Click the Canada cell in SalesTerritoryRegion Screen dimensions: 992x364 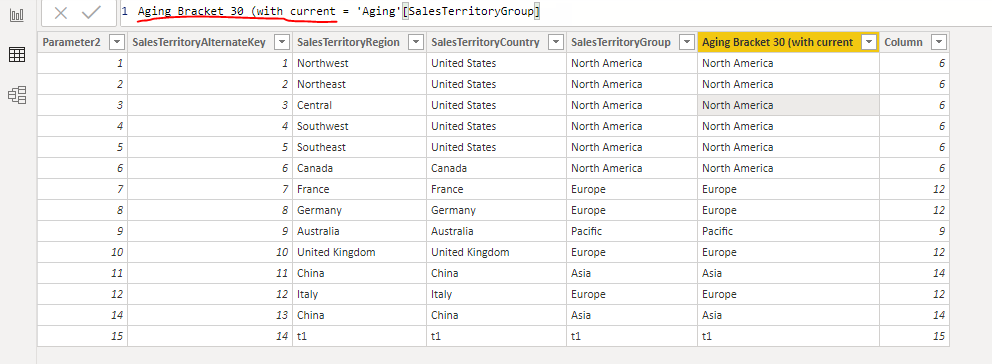point(359,168)
